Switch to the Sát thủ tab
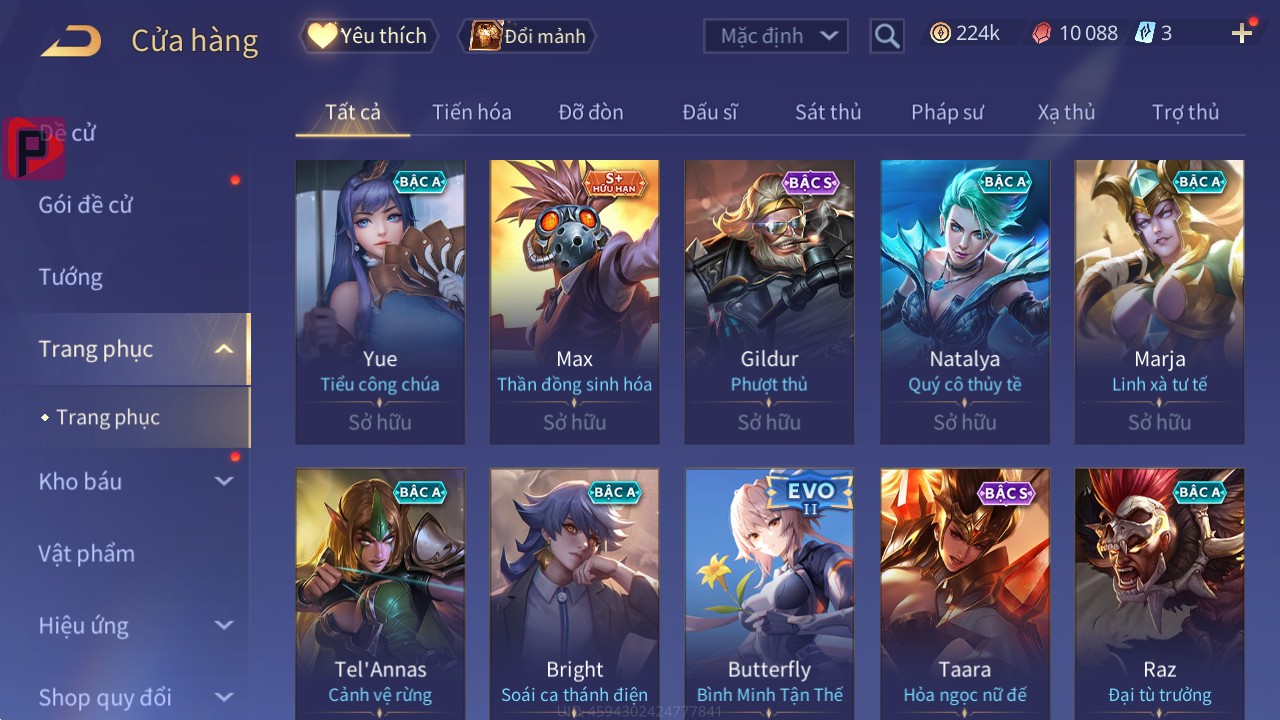Screen dimensions: 1280x720 828,112
